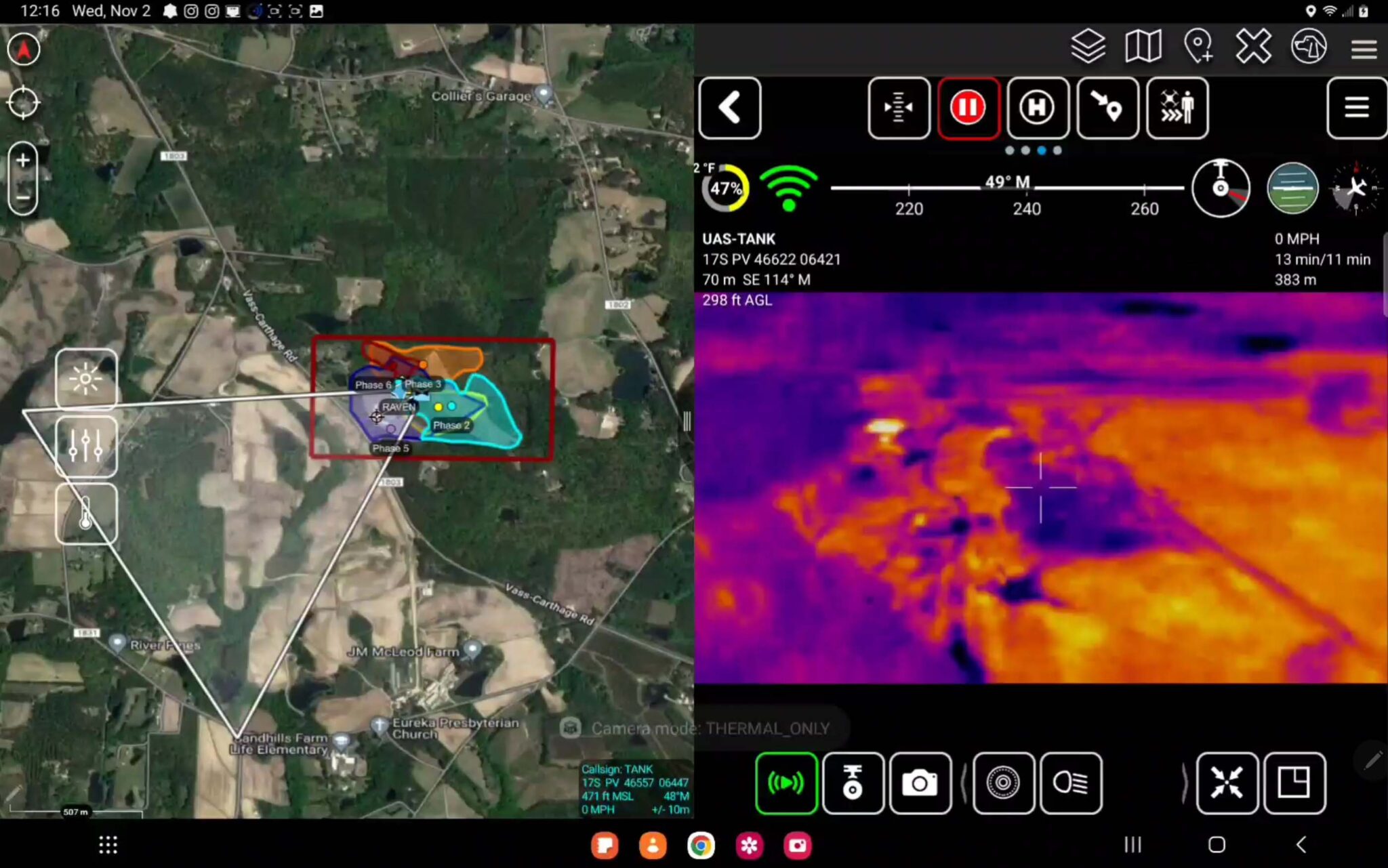The height and width of the screenshot is (868, 1388).
Task: Open the Red X tool
Action: (x=1253, y=46)
